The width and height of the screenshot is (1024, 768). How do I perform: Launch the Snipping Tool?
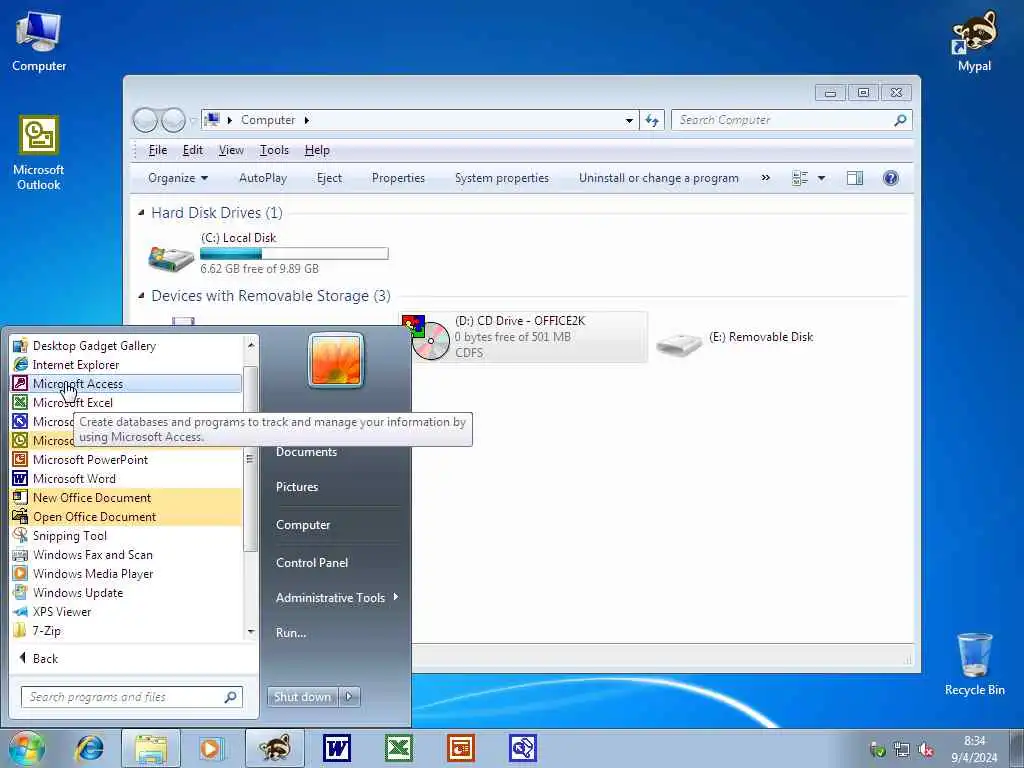pos(126,535)
